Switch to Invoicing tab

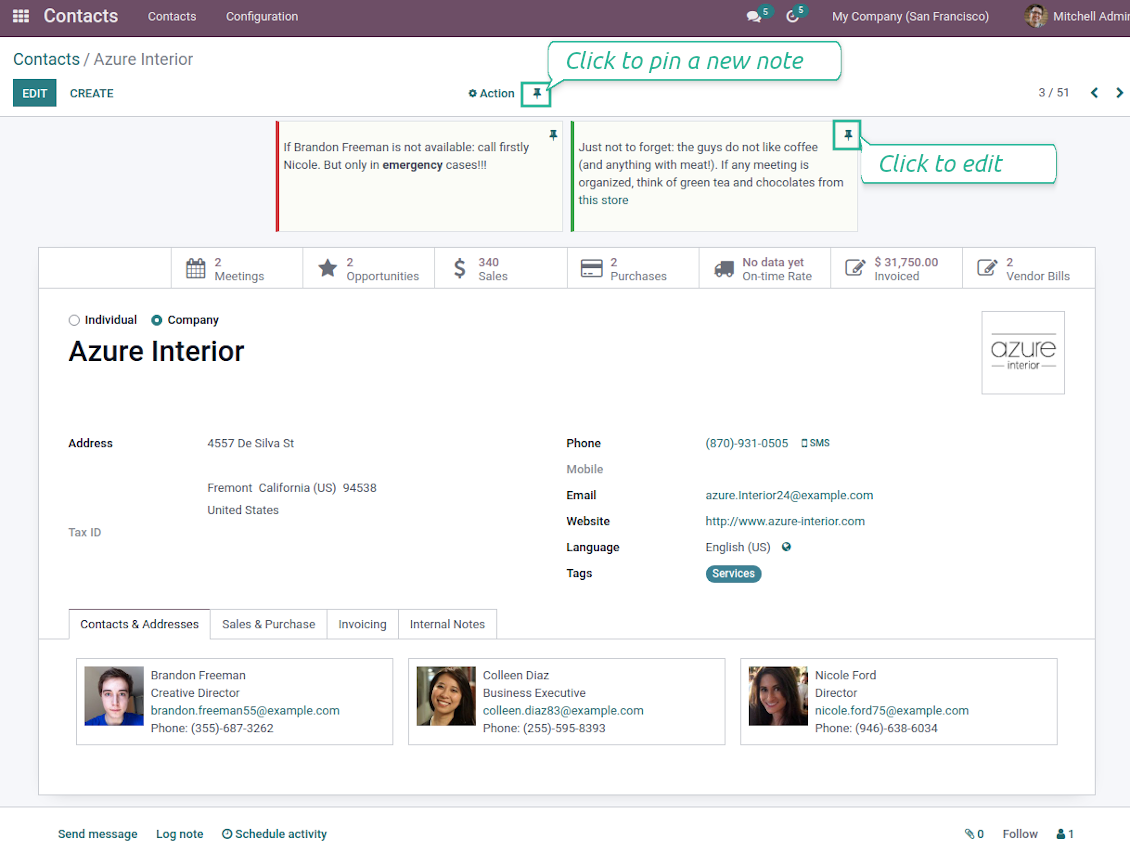362,624
